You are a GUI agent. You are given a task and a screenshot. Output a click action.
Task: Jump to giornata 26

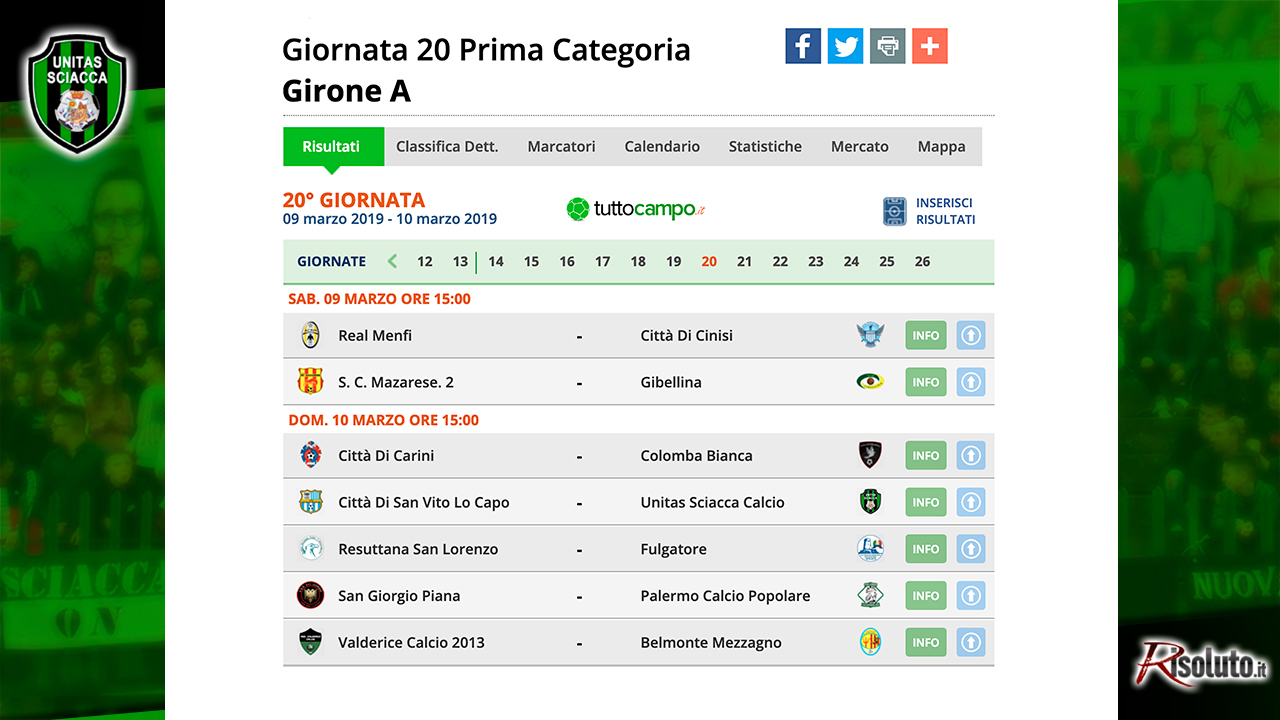[922, 261]
